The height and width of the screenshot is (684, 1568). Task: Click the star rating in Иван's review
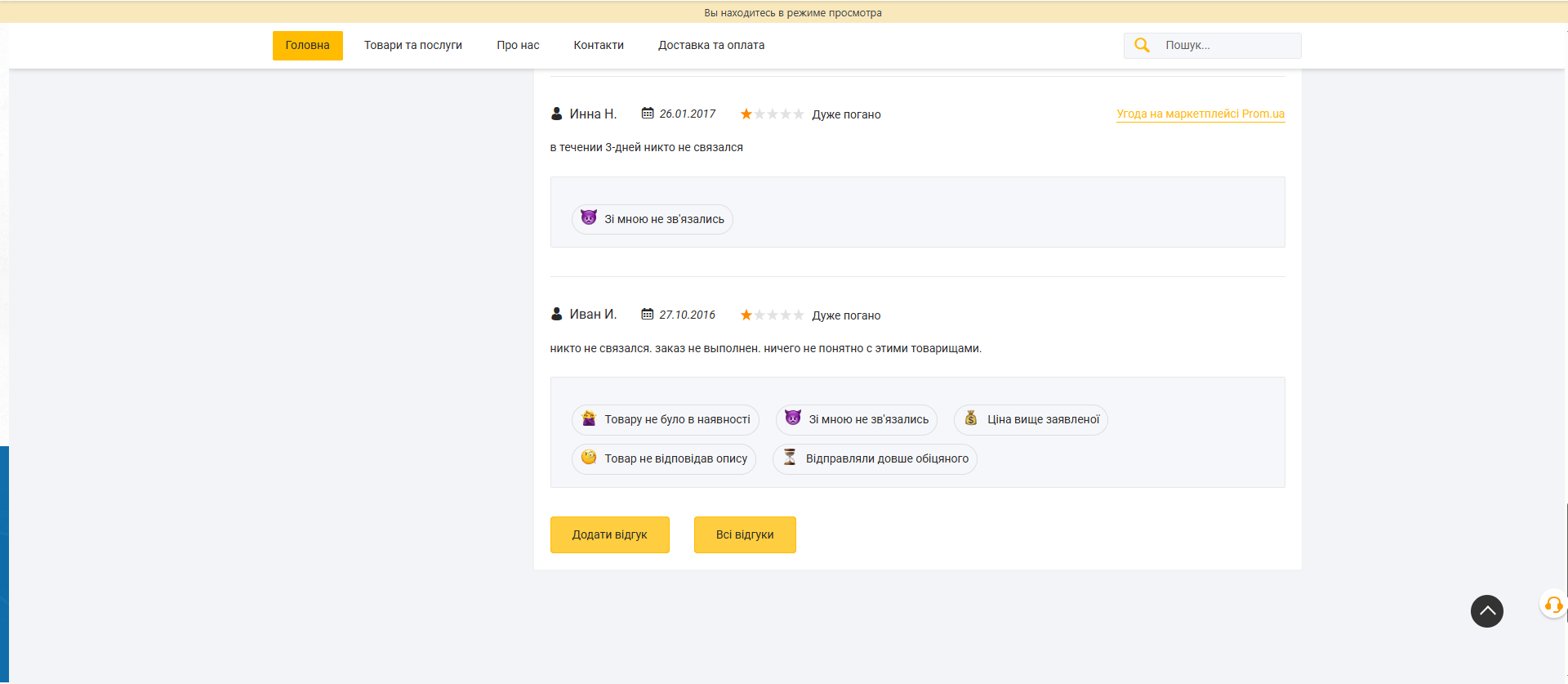[772, 315]
